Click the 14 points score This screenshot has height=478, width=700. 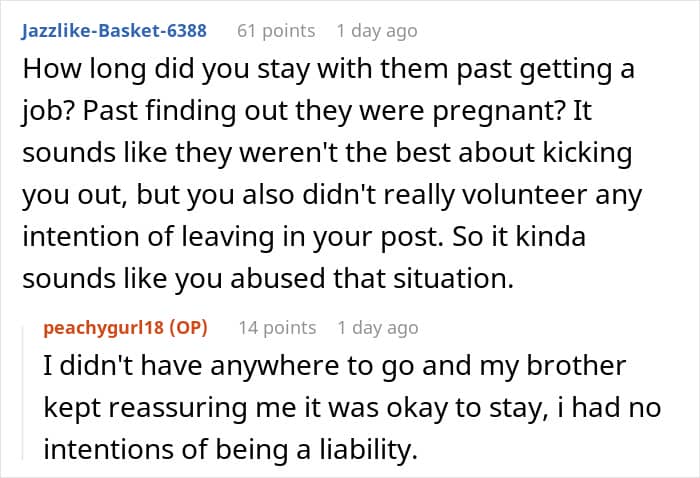277,327
